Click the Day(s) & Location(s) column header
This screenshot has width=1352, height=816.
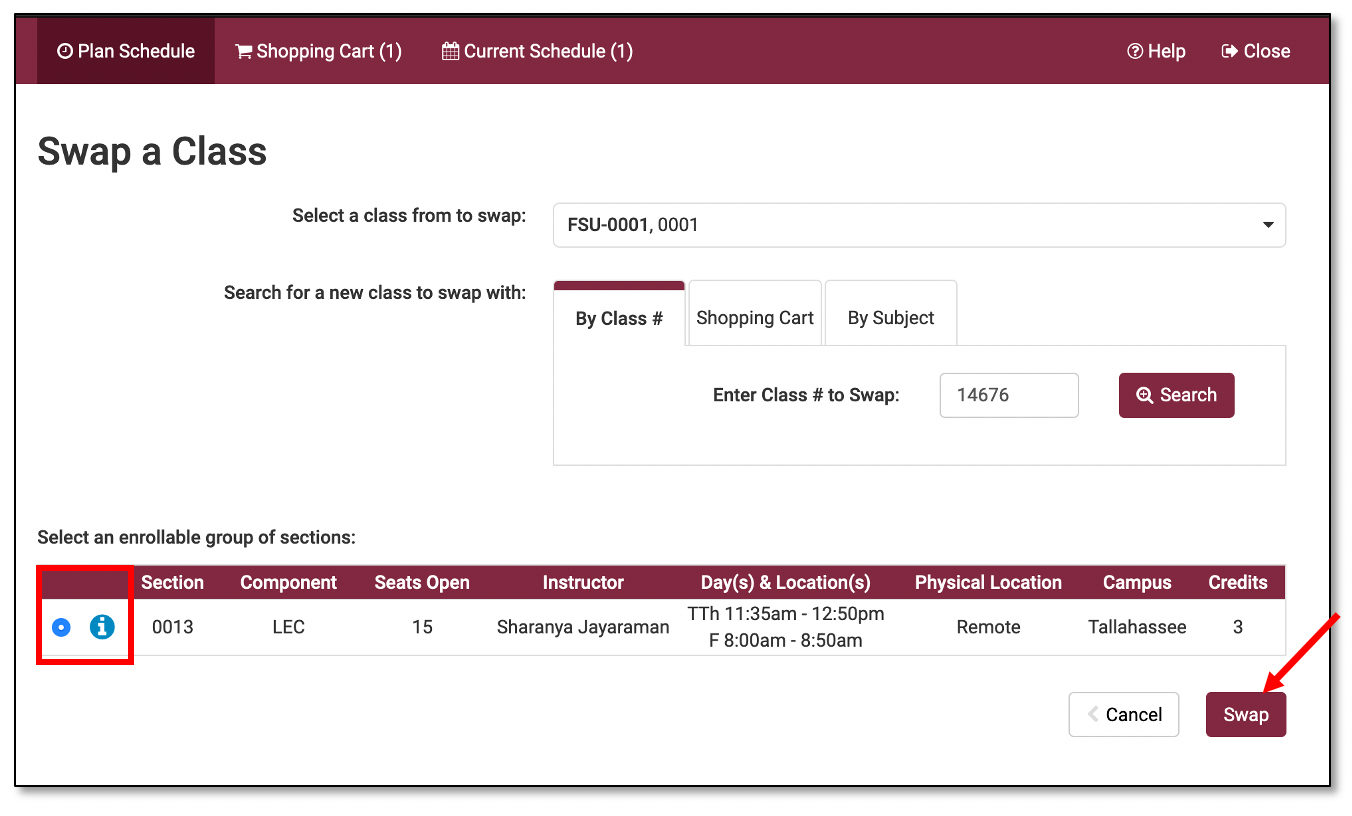coord(785,583)
